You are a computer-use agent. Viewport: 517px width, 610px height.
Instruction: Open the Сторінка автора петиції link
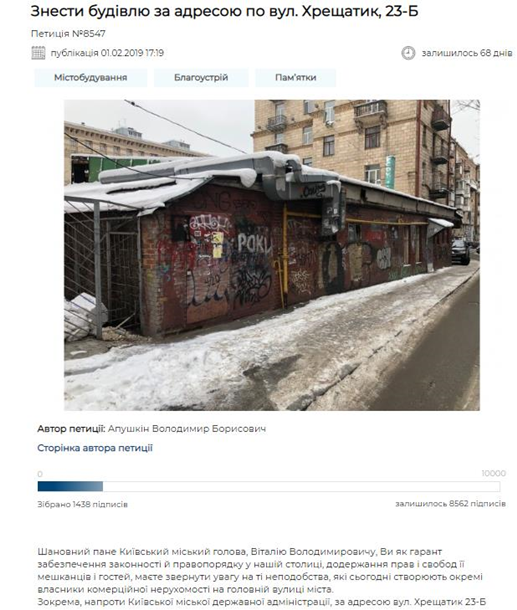95,448
